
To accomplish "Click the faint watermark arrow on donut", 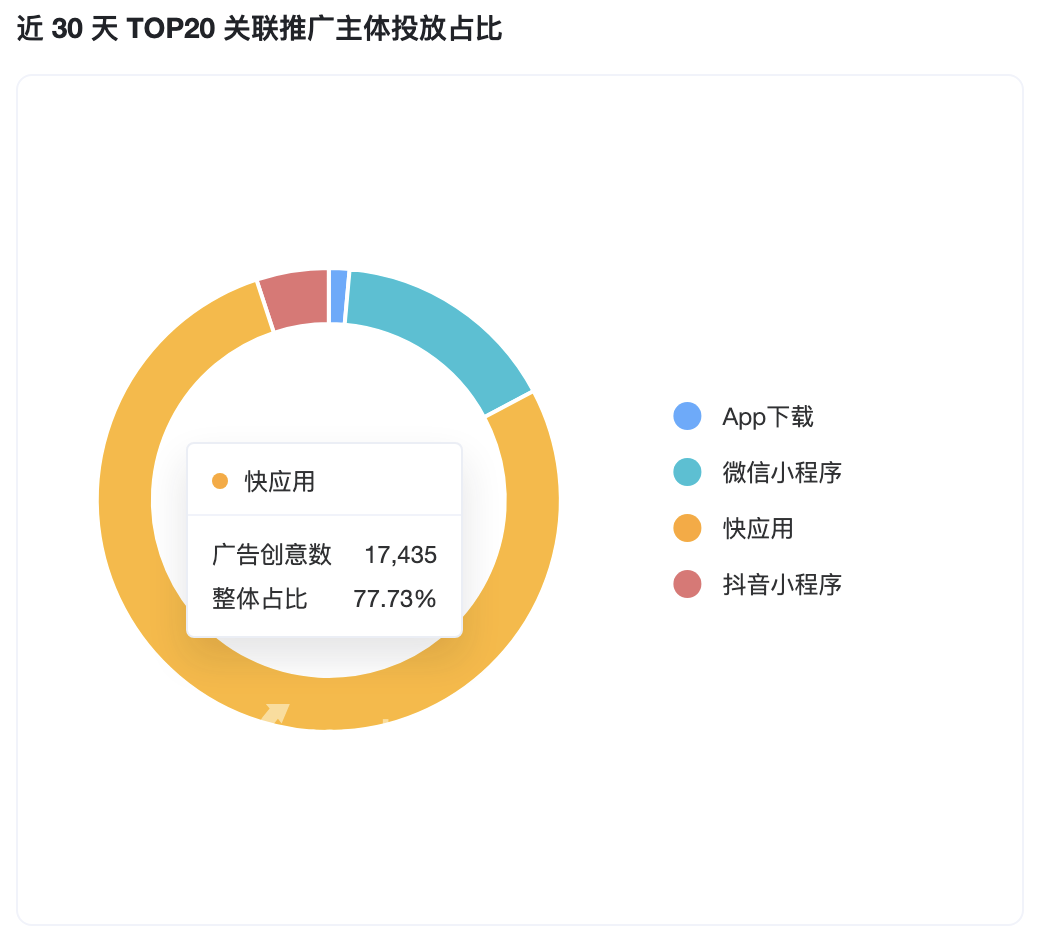I will 275,714.
